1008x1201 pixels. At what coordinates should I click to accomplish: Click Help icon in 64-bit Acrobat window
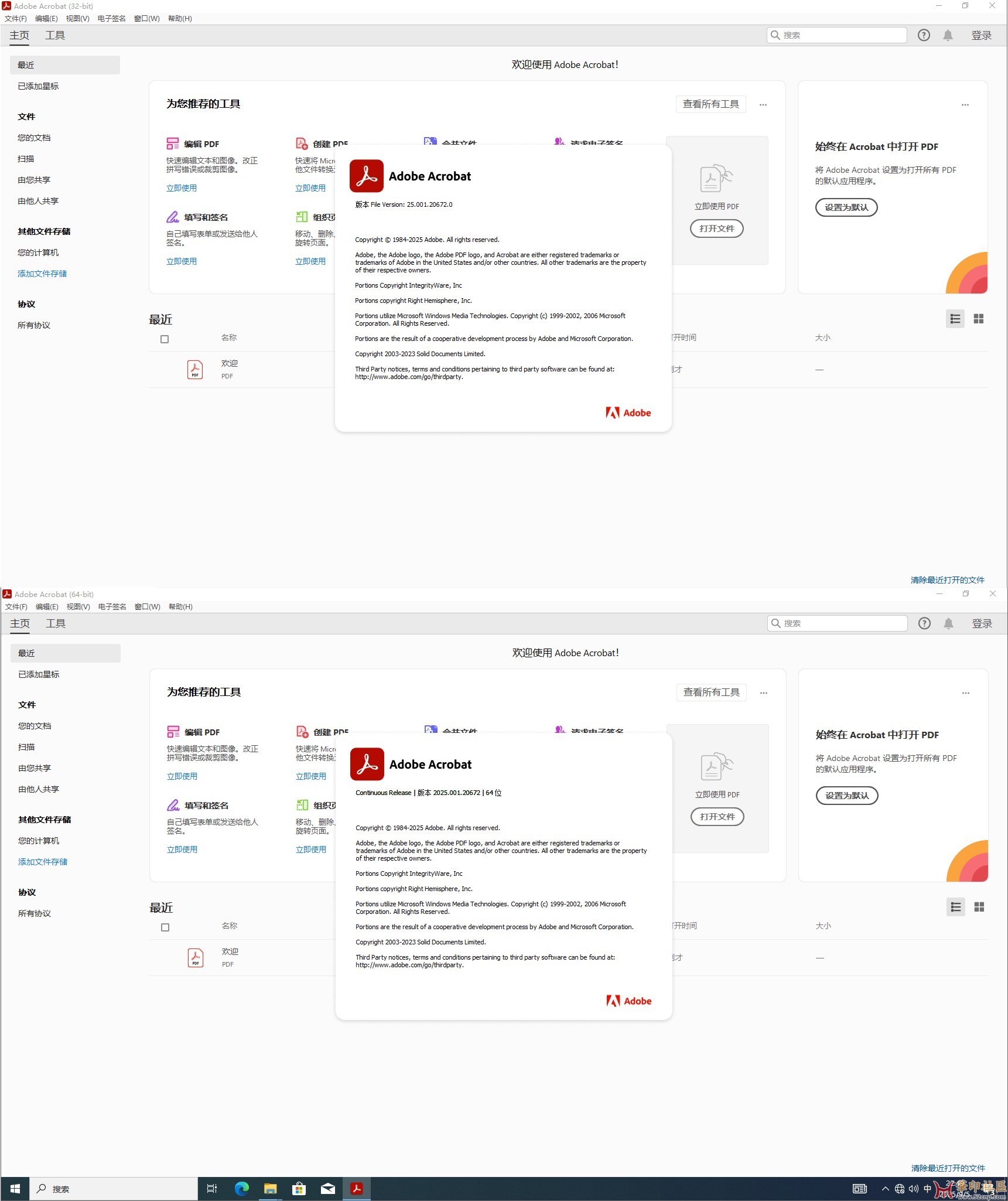924,623
